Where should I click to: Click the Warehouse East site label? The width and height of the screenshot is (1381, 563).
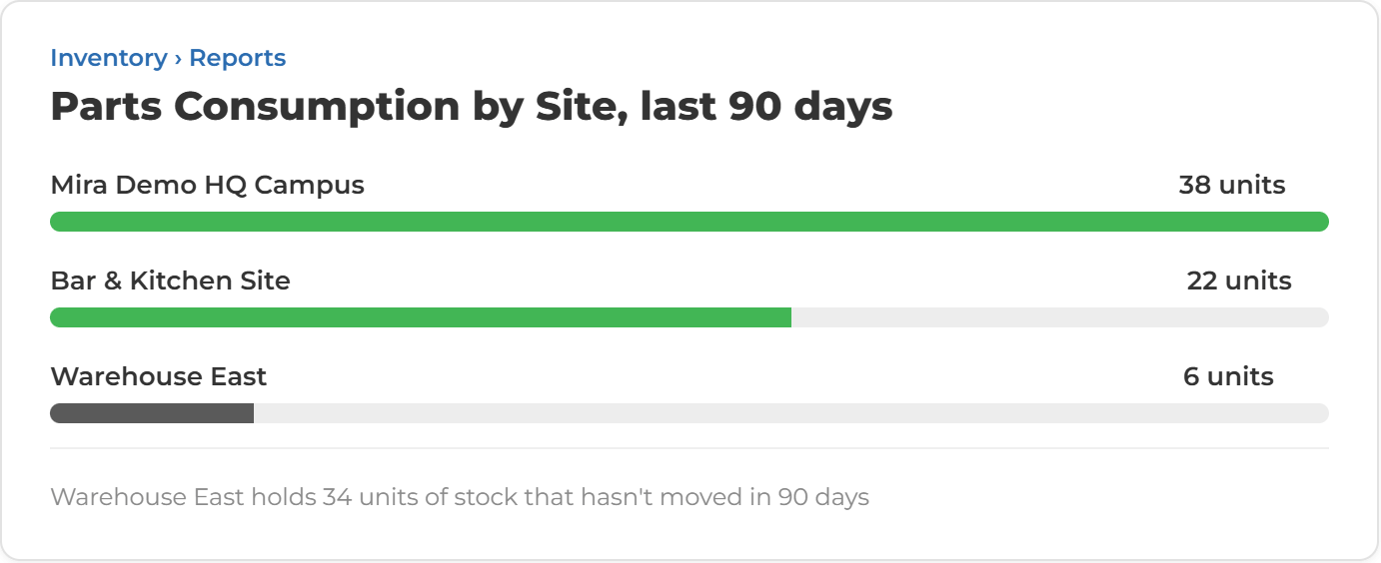click(x=158, y=377)
